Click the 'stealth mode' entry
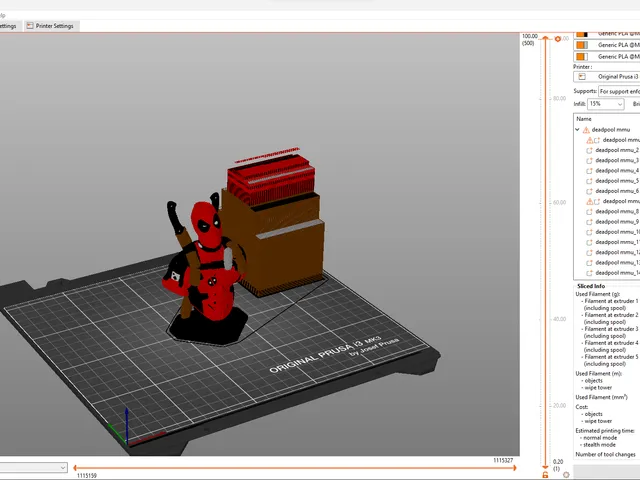640x480 pixels. click(599, 444)
